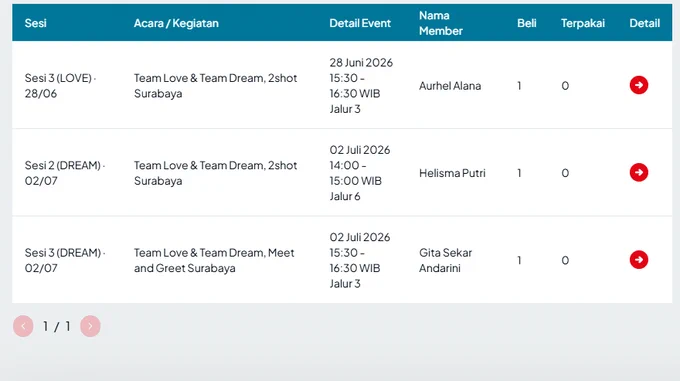
Task: Select the Sesi 3 (DREAM) 02/07 row
Action: pos(342,260)
